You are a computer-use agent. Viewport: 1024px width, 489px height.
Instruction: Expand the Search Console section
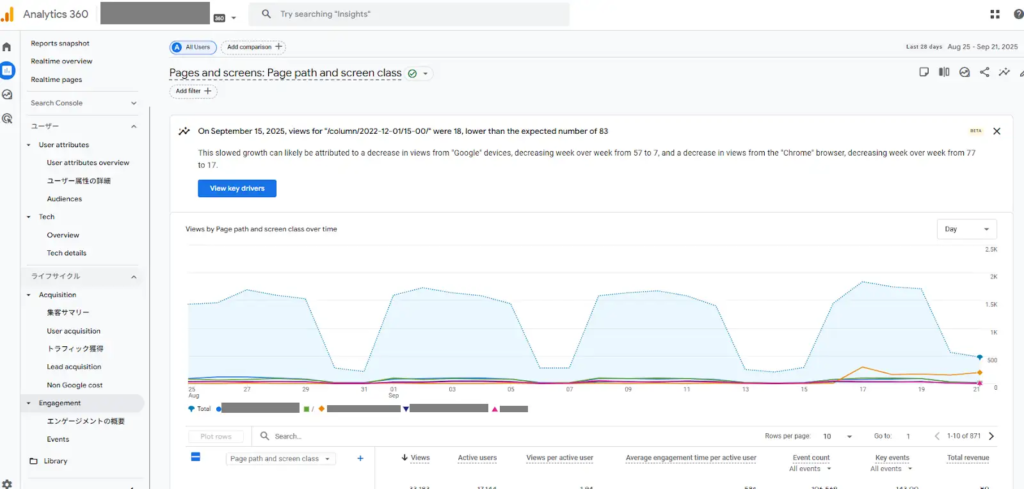(x=133, y=103)
